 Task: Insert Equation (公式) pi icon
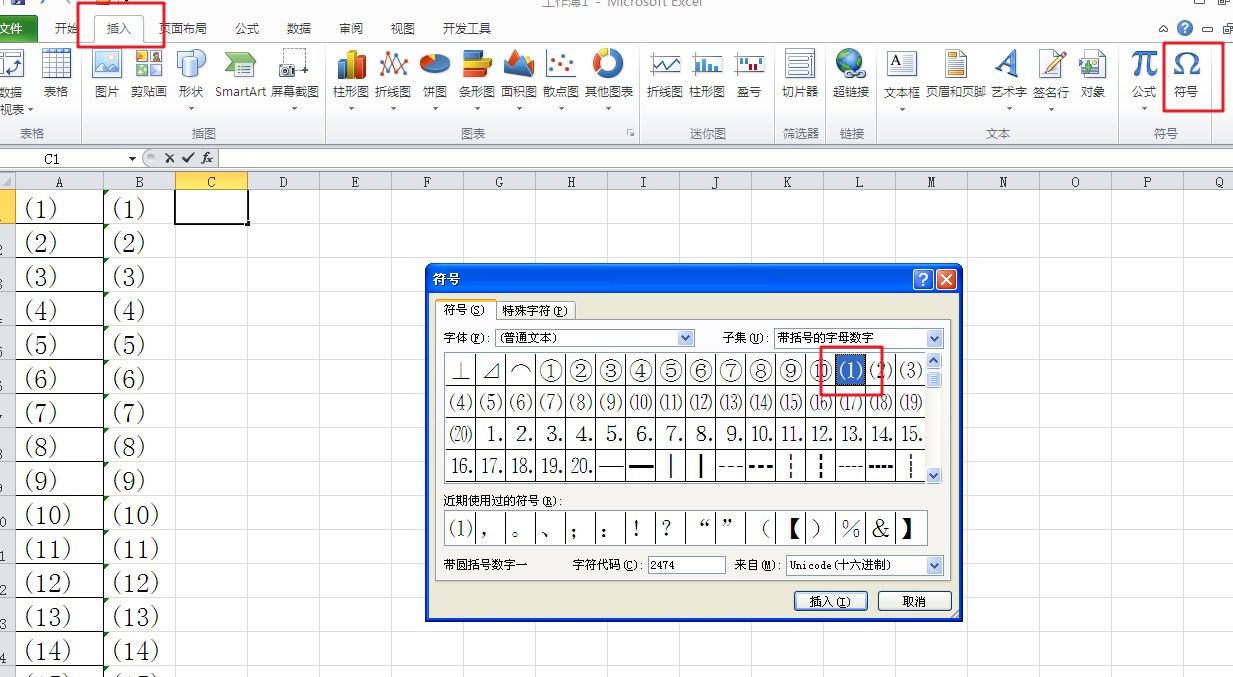[x=1144, y=79]
